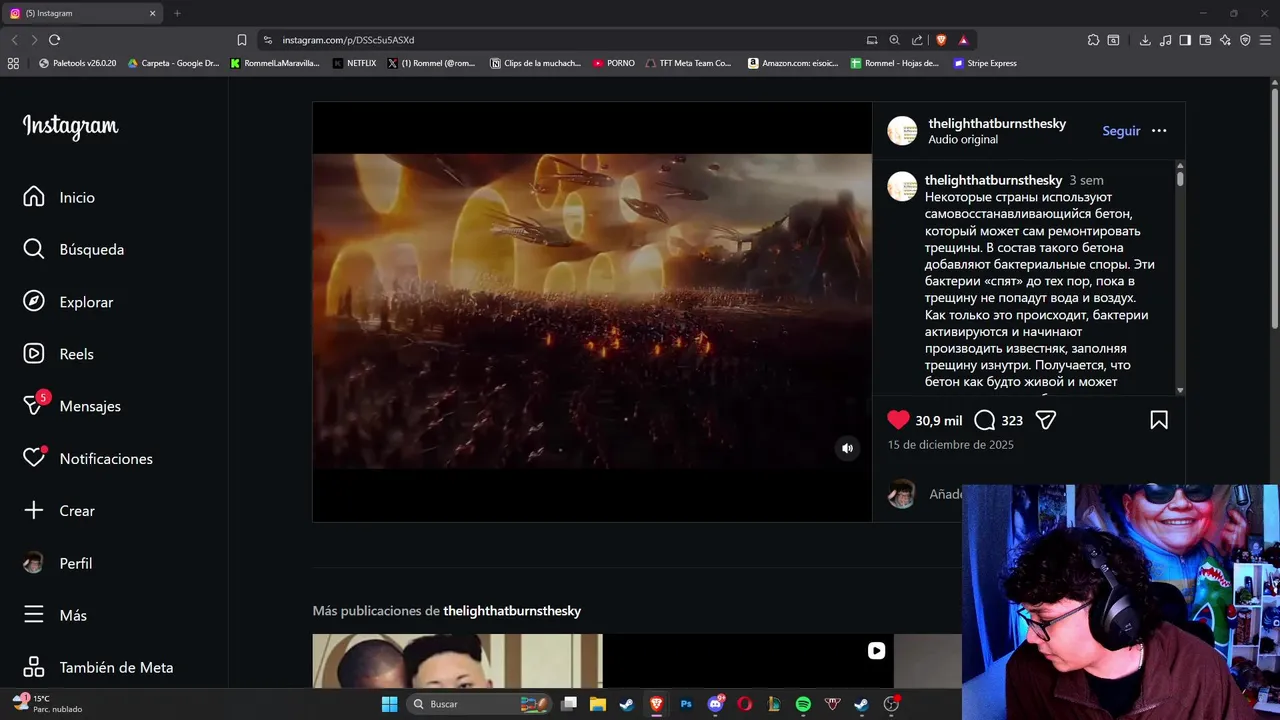Follow thelighthatburnsthesky via Seguir
The height and width of the screenshot is (720, 1280).
click(x=1121, y=131)
